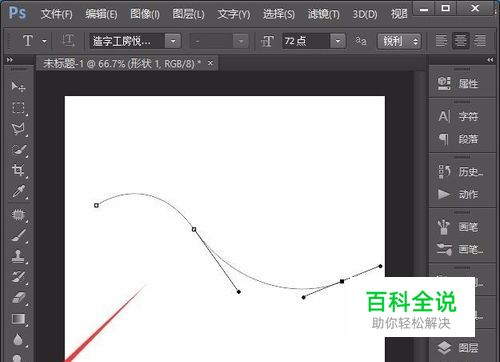Open the 滤镜(T) menu
The image size is (500, 362).
[324, 14]
